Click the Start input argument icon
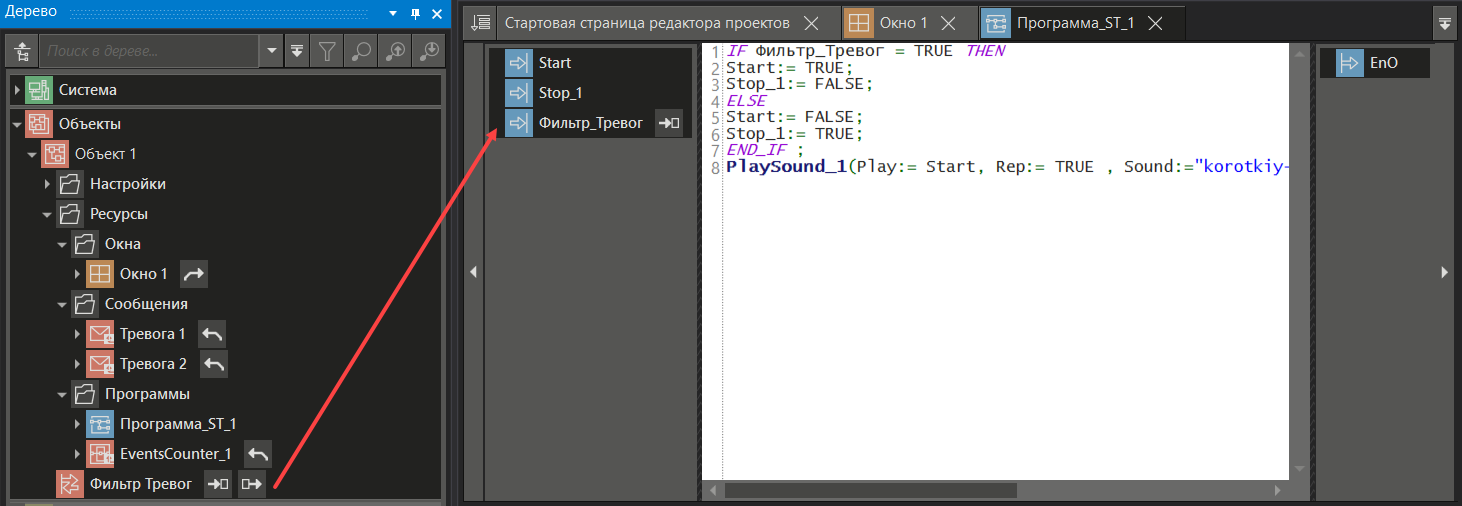 click(x=519, y=63)
